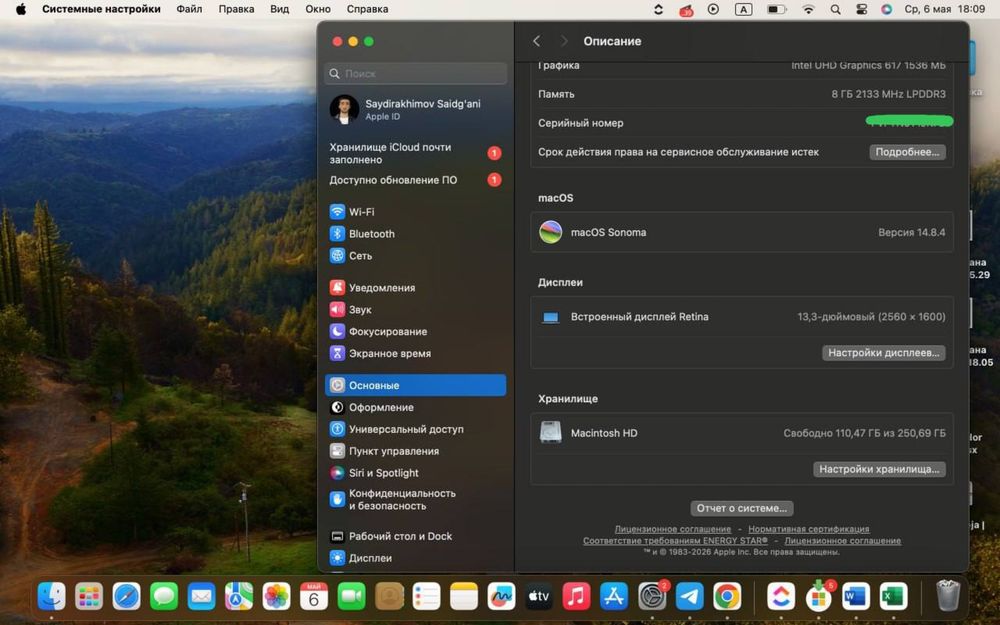Open Хранилище iCloud почти заполнено notice
The height and width of the screenshot is (625, 1000).
[x=415, y=153]
